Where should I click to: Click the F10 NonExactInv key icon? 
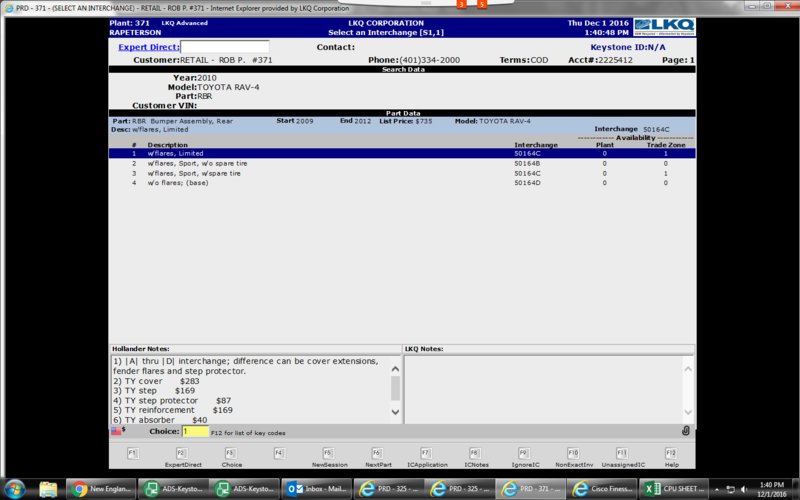(x=573, y=453)
